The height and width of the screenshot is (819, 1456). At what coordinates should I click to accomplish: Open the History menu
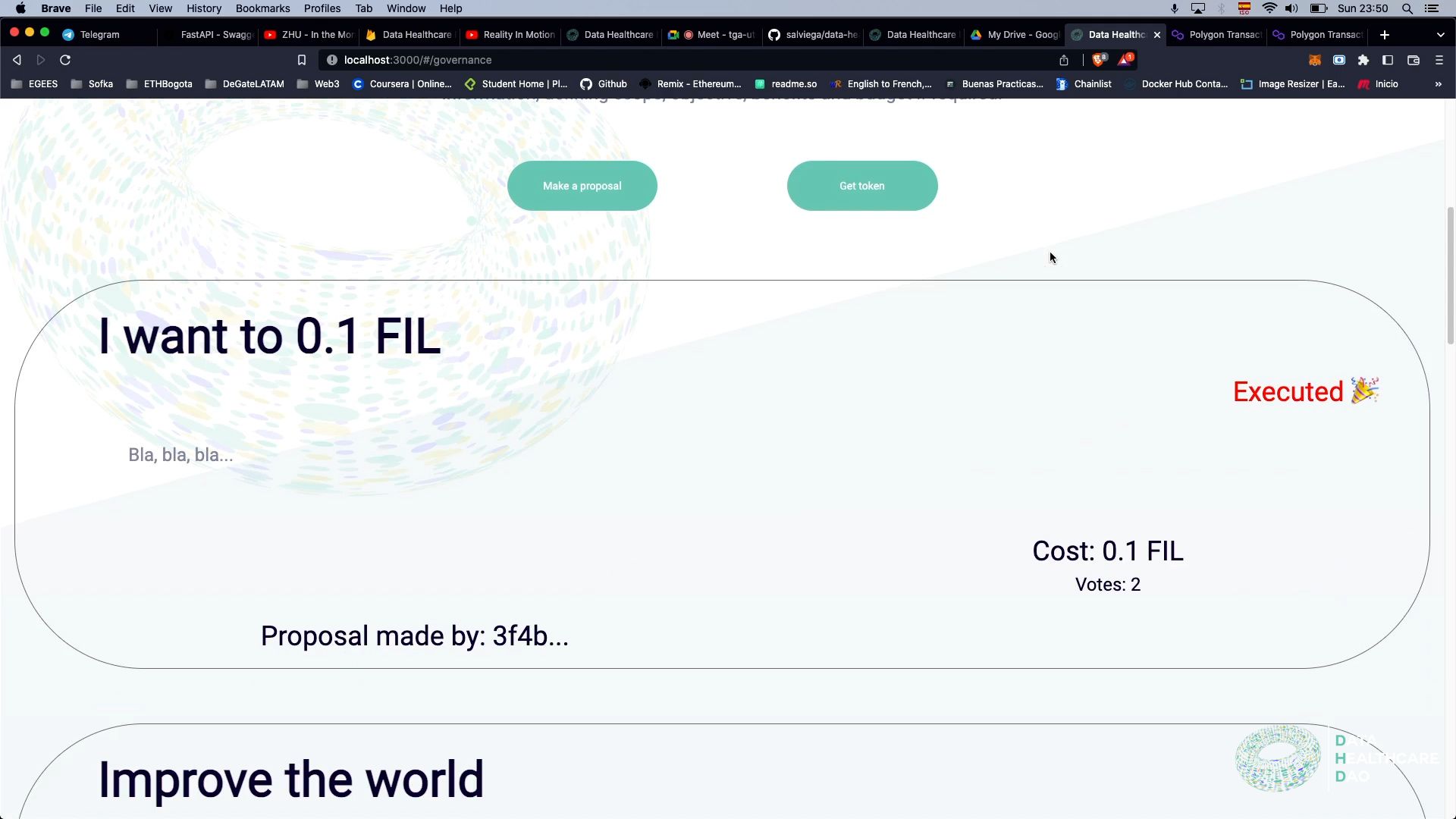click(x=204, y=8)
